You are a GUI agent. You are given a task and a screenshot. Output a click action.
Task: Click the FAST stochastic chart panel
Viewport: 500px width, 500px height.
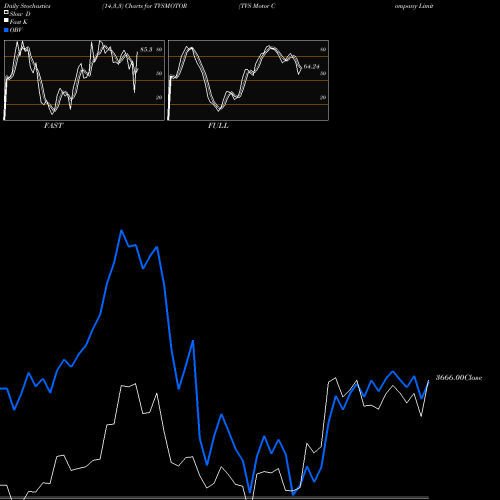pyautogui.click(x=84, y=80)
